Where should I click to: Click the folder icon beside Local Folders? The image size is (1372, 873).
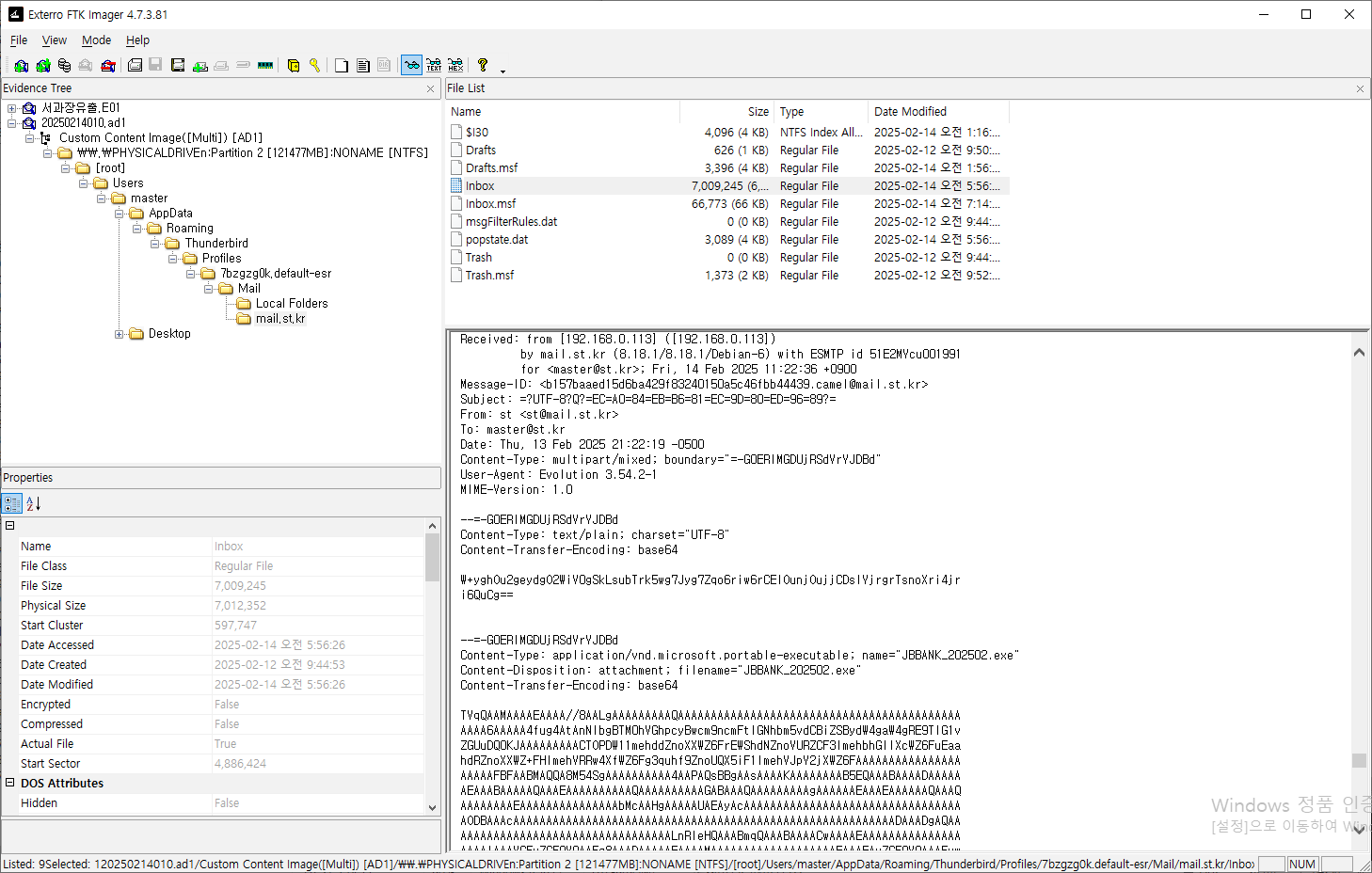[x=244, y=304]
